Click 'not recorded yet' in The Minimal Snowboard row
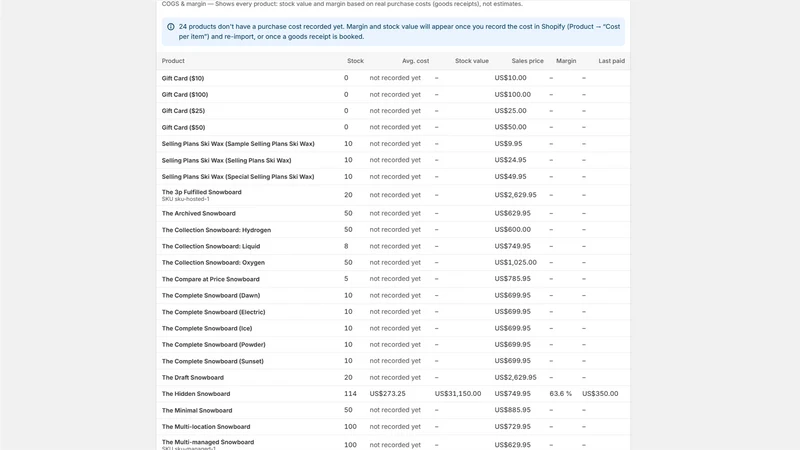 click(395, 410)
